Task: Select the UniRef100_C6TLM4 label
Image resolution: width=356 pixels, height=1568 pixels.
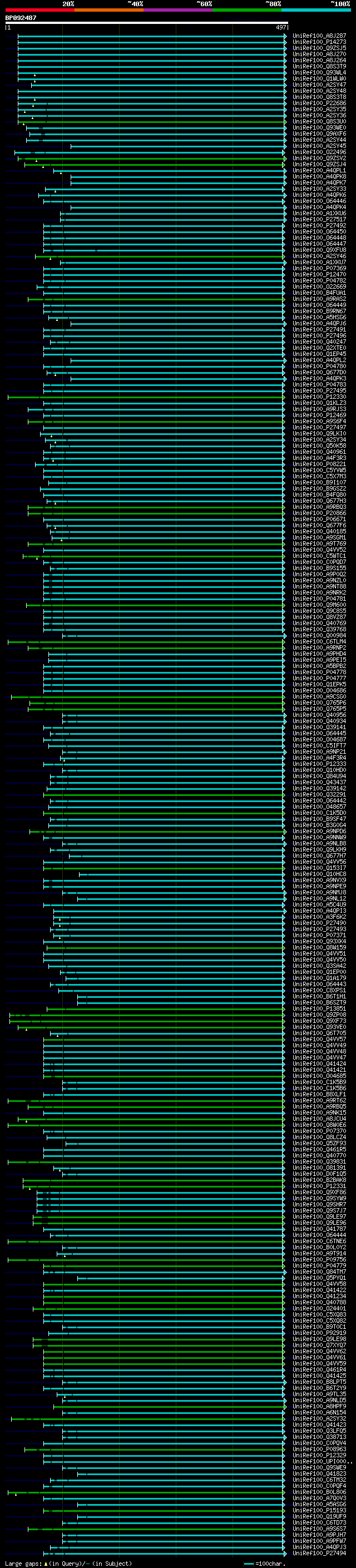Action: 319,641
